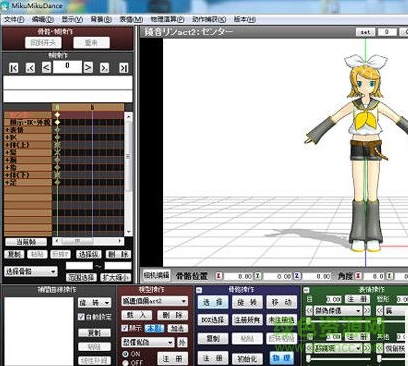Click the 删除 button in model panel
Image resolution: width=408 pixels, height=366 pixels.
click(173, 315)
